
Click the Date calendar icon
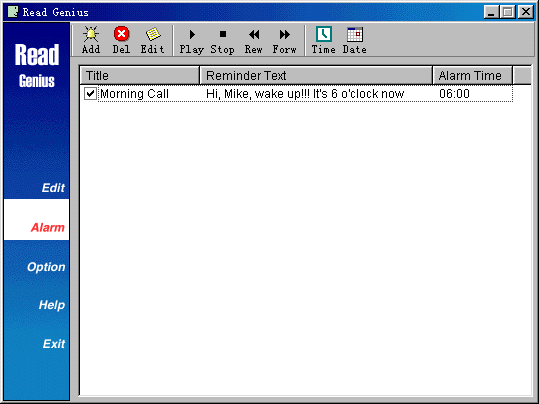[354, 40]
